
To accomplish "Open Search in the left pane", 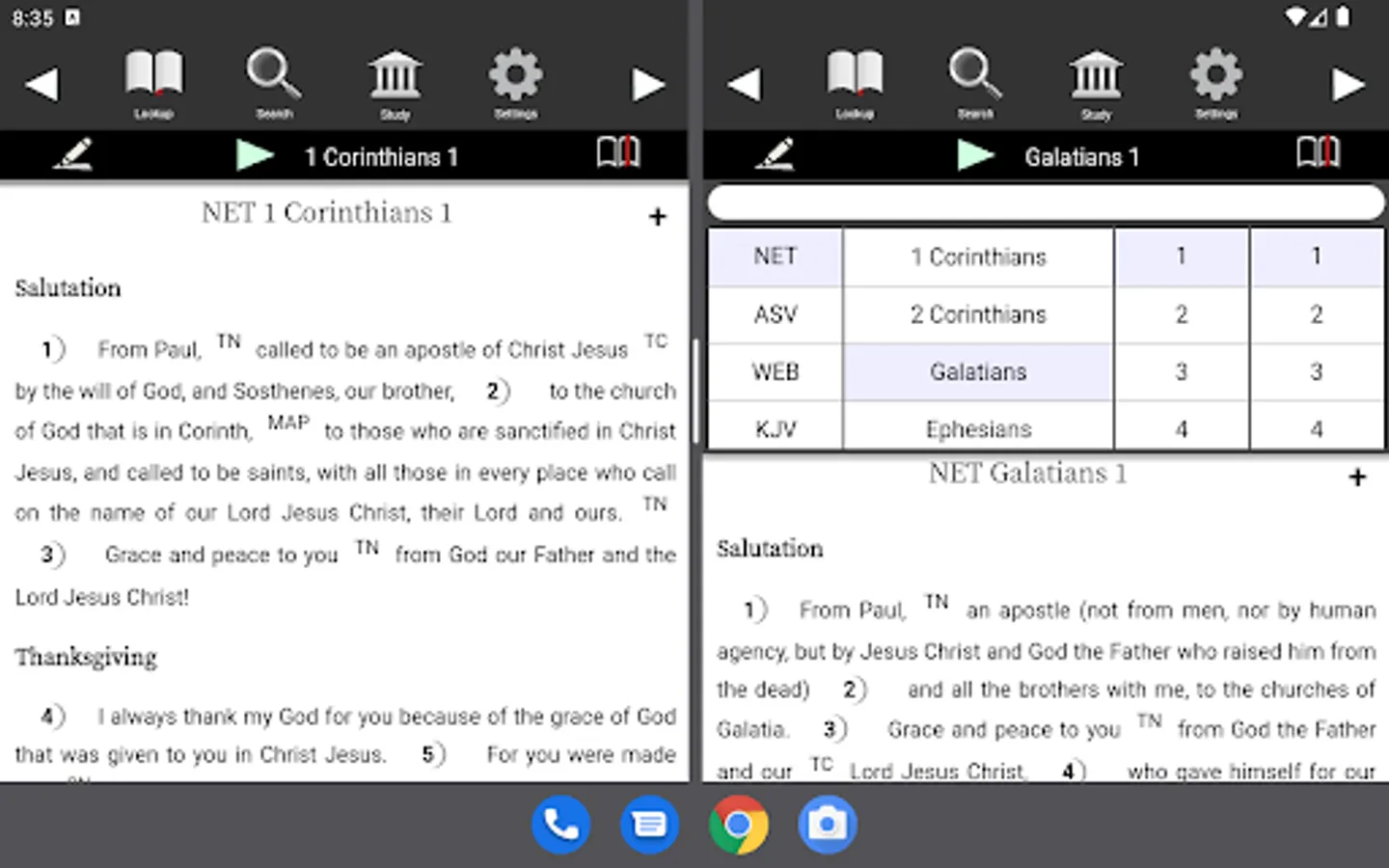I will coord(274,84).
